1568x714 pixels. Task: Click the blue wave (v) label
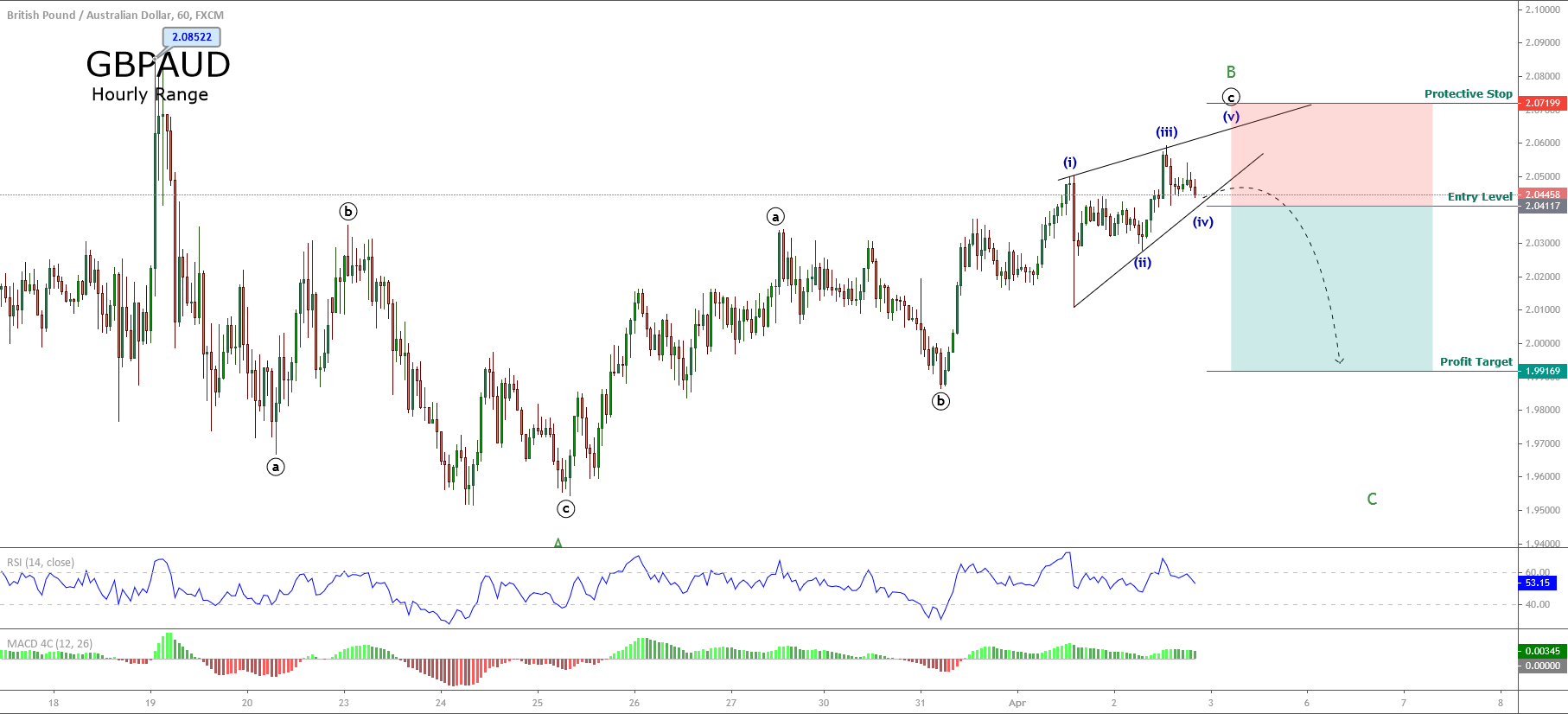click(x=1231, y=117)
